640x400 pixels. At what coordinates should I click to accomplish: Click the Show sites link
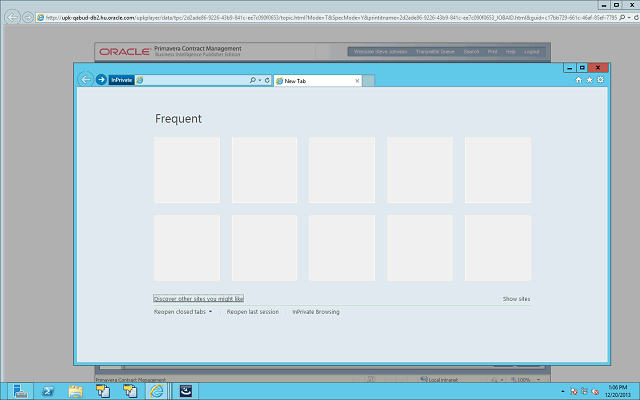516,299
